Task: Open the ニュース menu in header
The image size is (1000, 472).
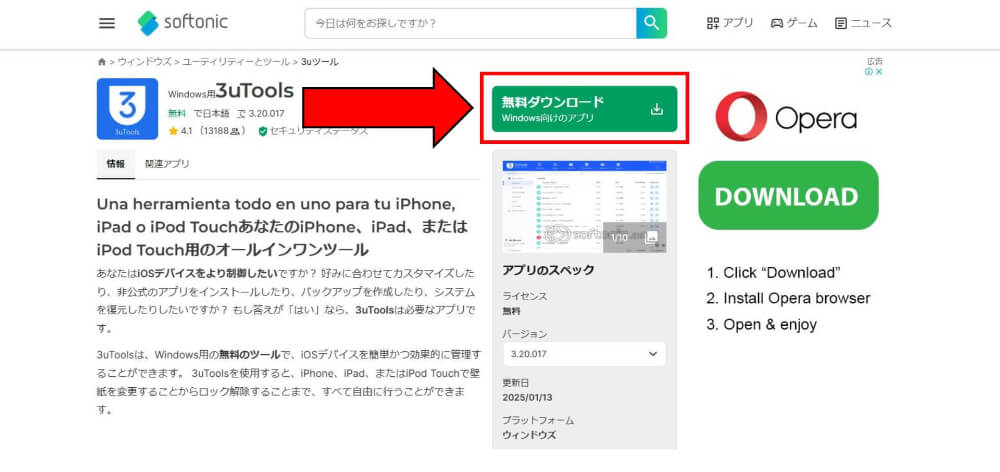Action: point(863,23)
